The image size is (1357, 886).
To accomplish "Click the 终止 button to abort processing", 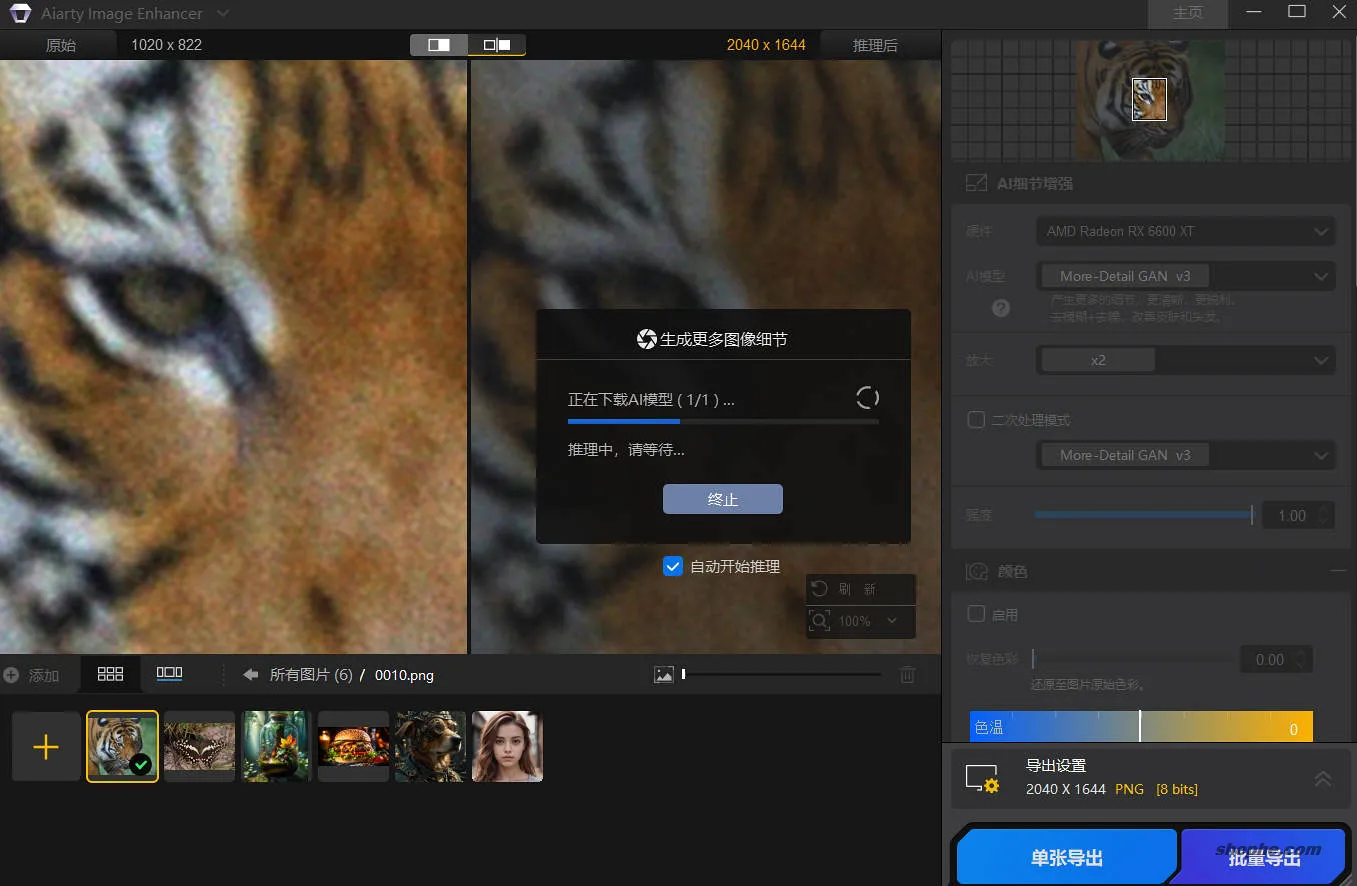I will (722, 499).
